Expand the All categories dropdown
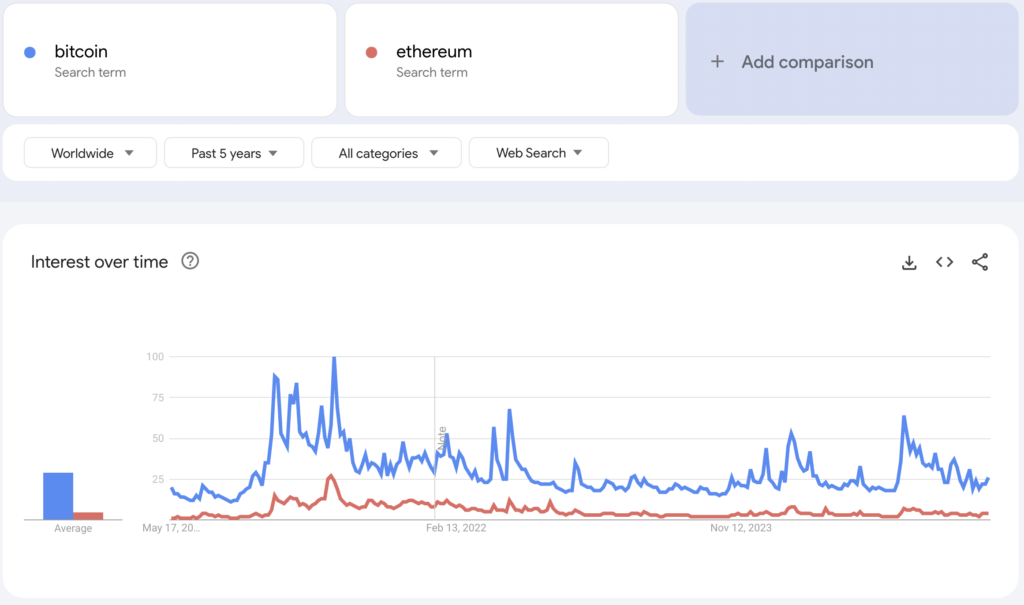 pos(386,153)
